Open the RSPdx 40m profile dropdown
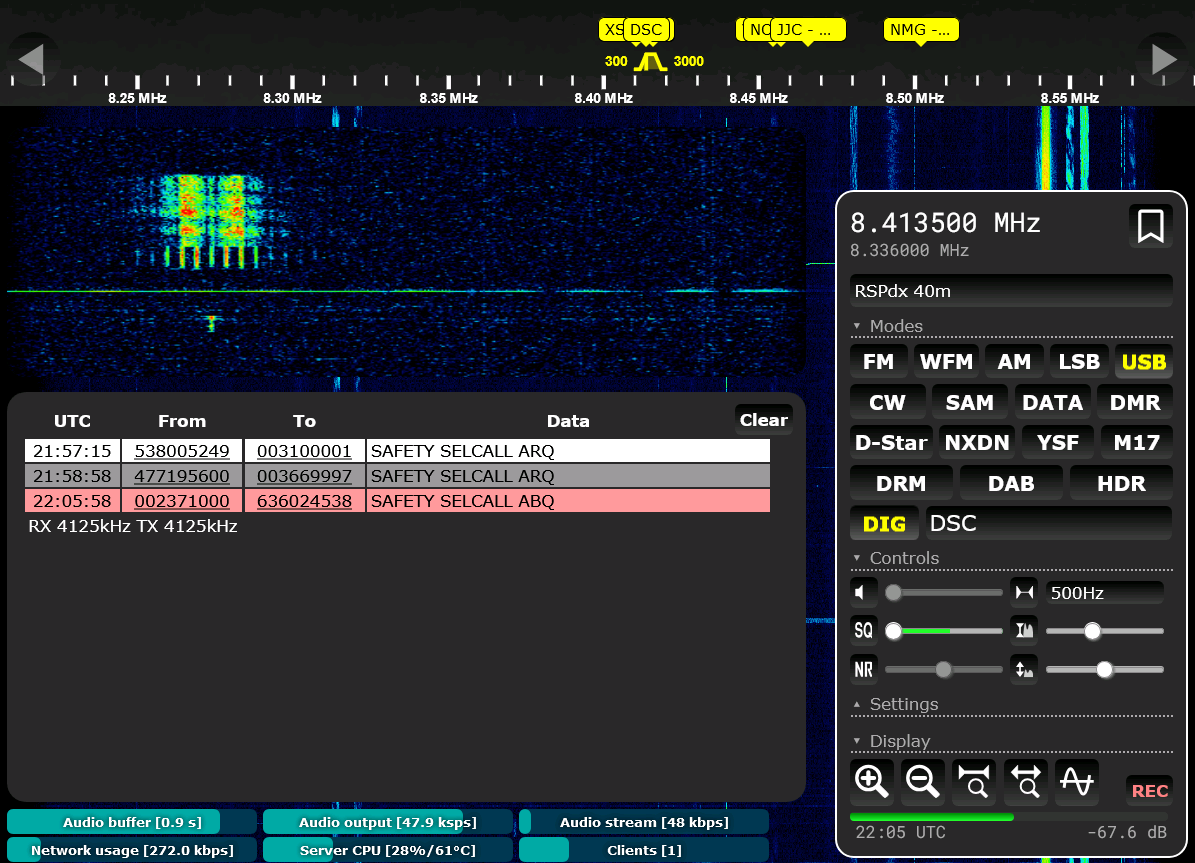This screenshot has width=1195, height=863. [1010, 291]
